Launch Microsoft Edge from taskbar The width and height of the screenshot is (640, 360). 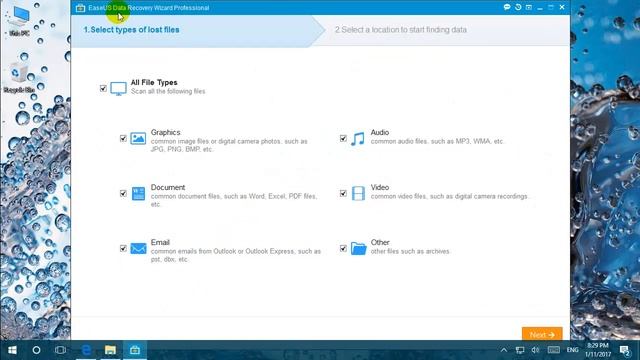86,350
